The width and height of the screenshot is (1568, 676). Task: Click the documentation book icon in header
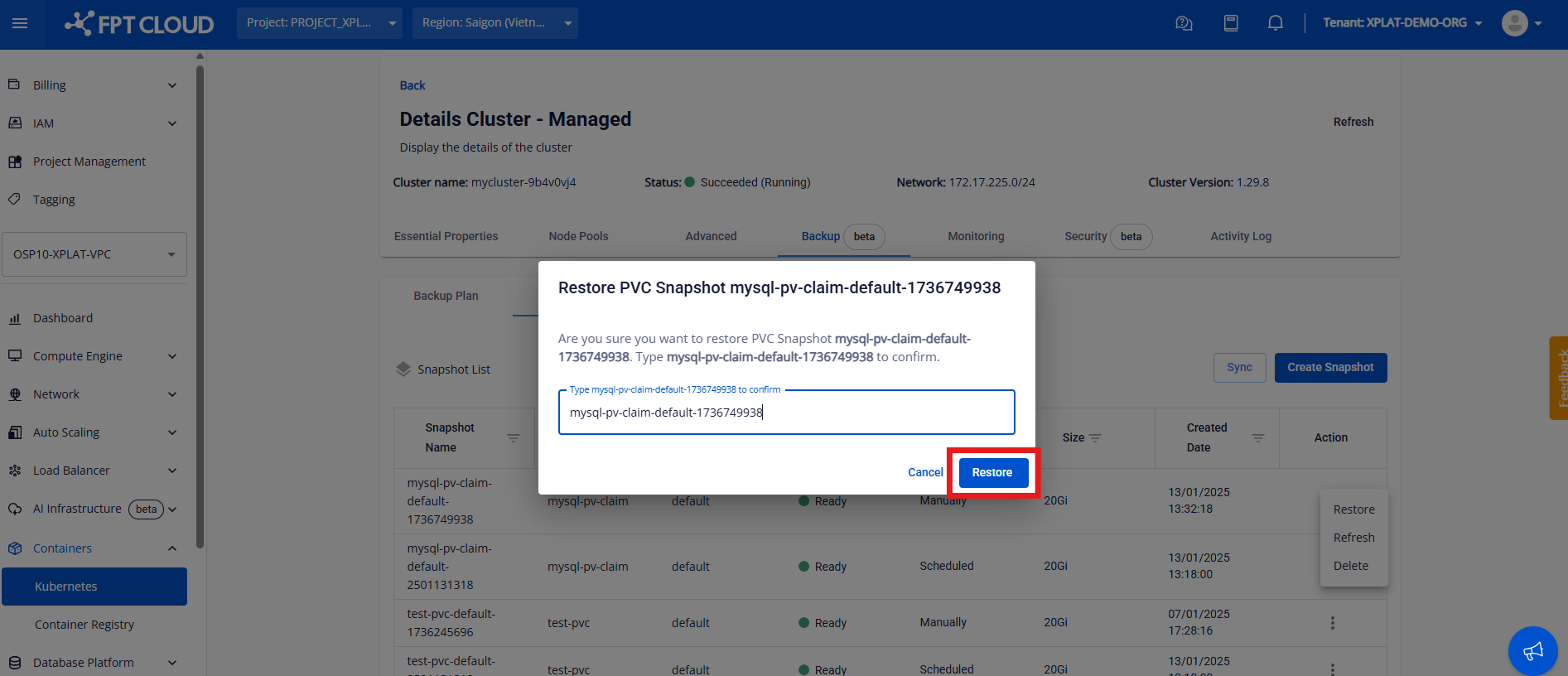point(1231,23)
